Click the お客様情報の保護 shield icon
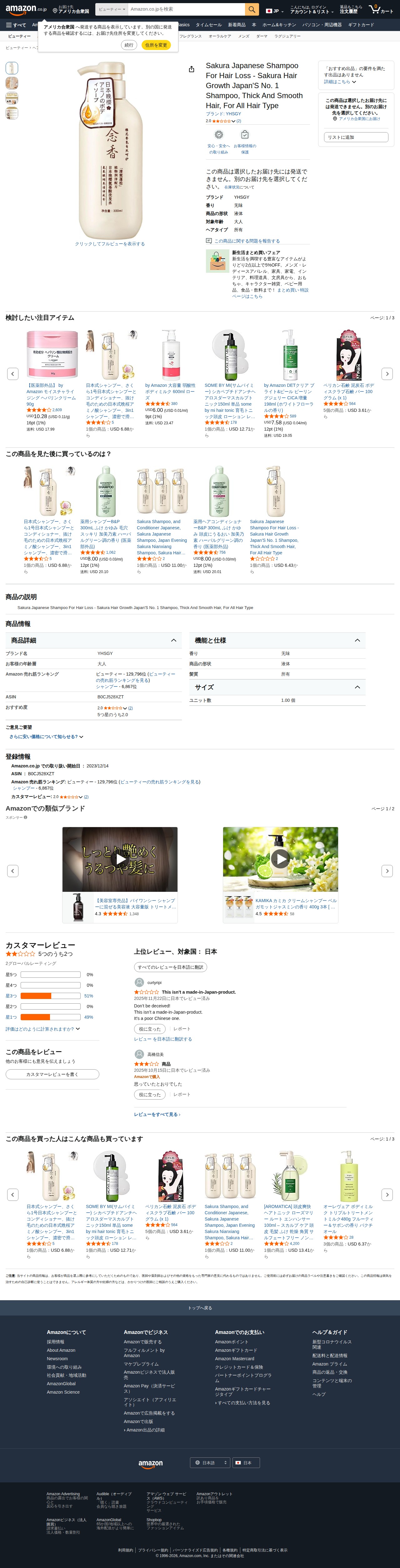The height and width of the screenshot is (1568, 400). [245, 135]
